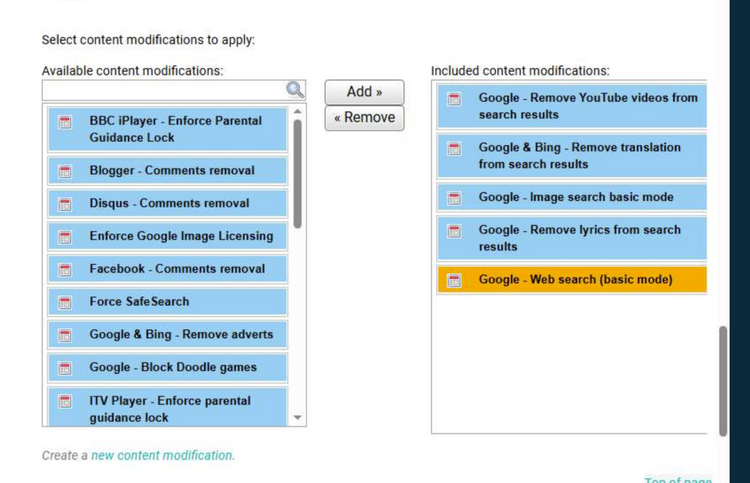Select Blogger - Comments removal entry
This screenshot has height=483, width=750.
167,171
